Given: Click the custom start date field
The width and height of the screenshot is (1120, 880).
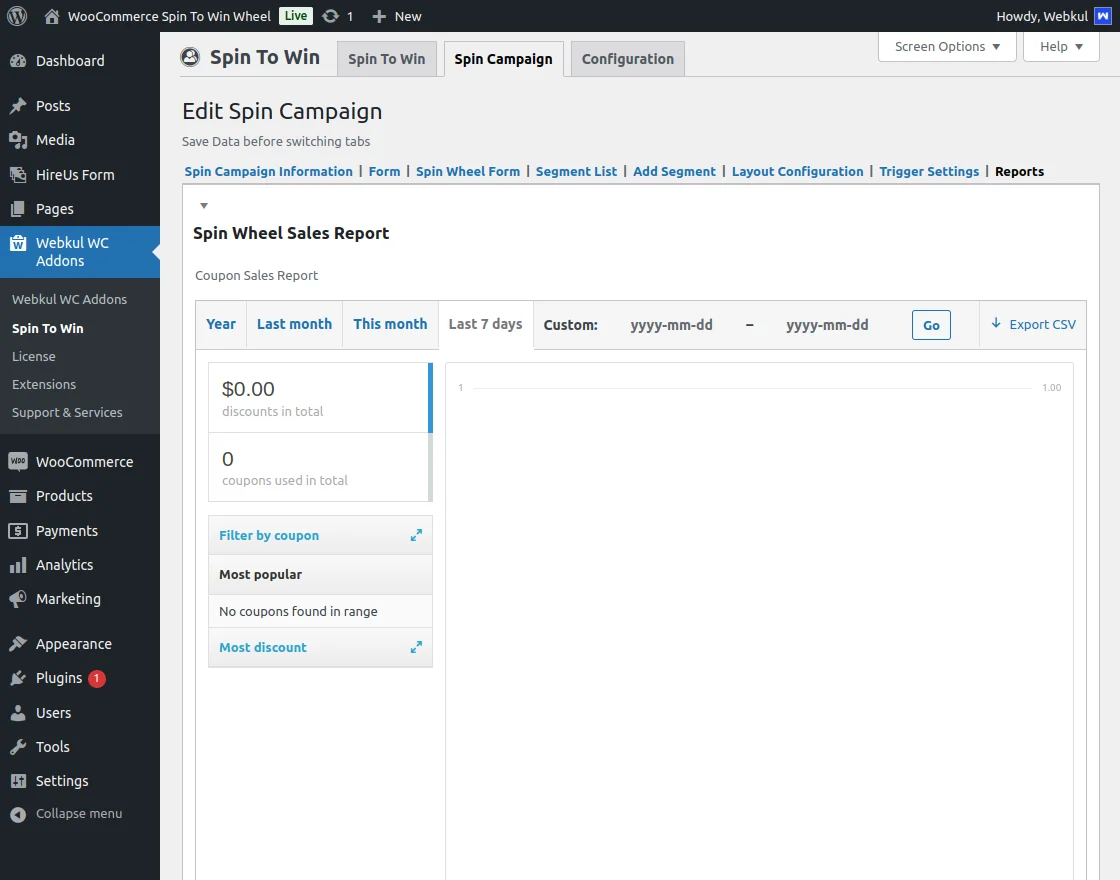Looking at the screenshot, I should [671, 325].
